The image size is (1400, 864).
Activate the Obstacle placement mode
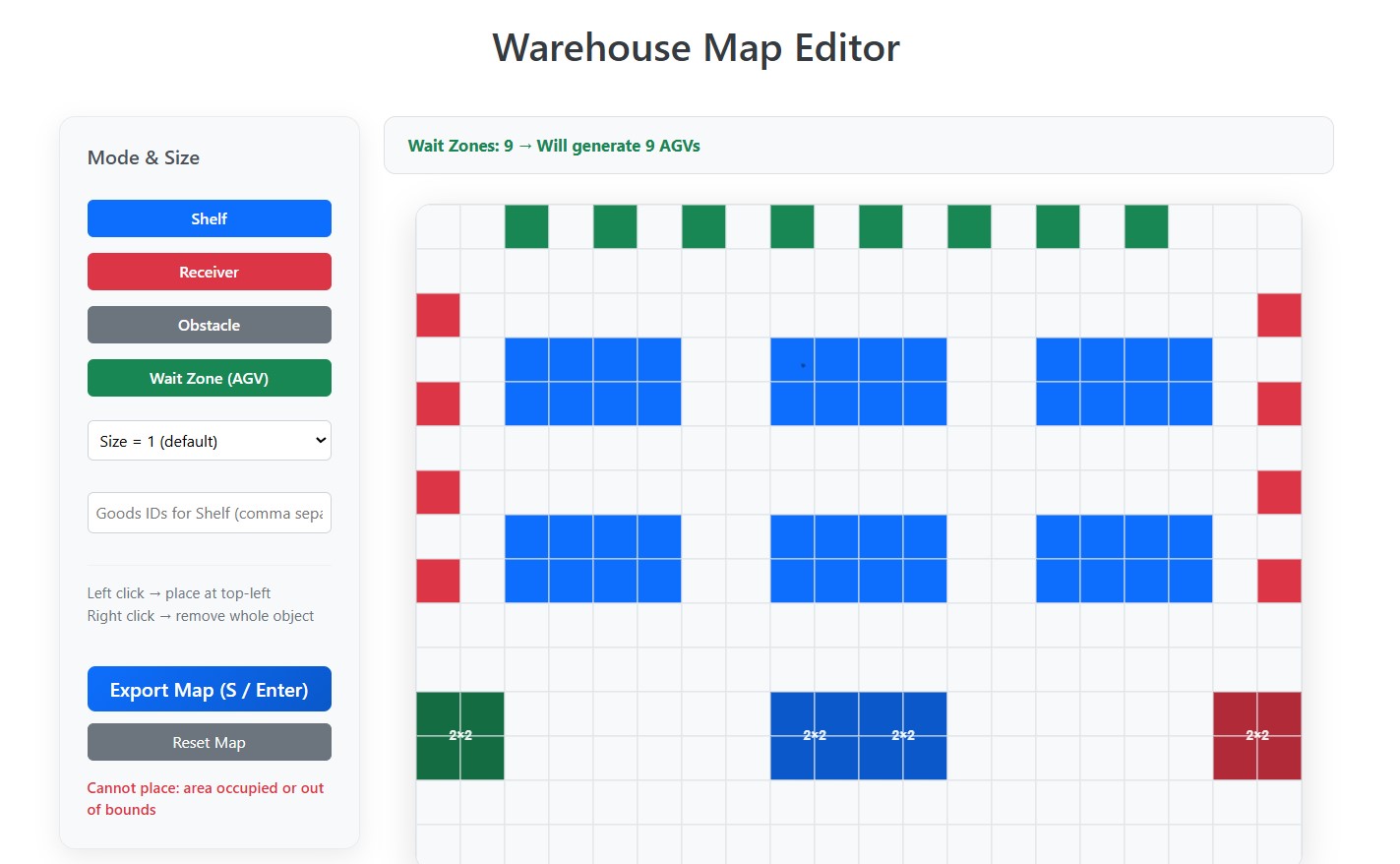coord(209,325)
